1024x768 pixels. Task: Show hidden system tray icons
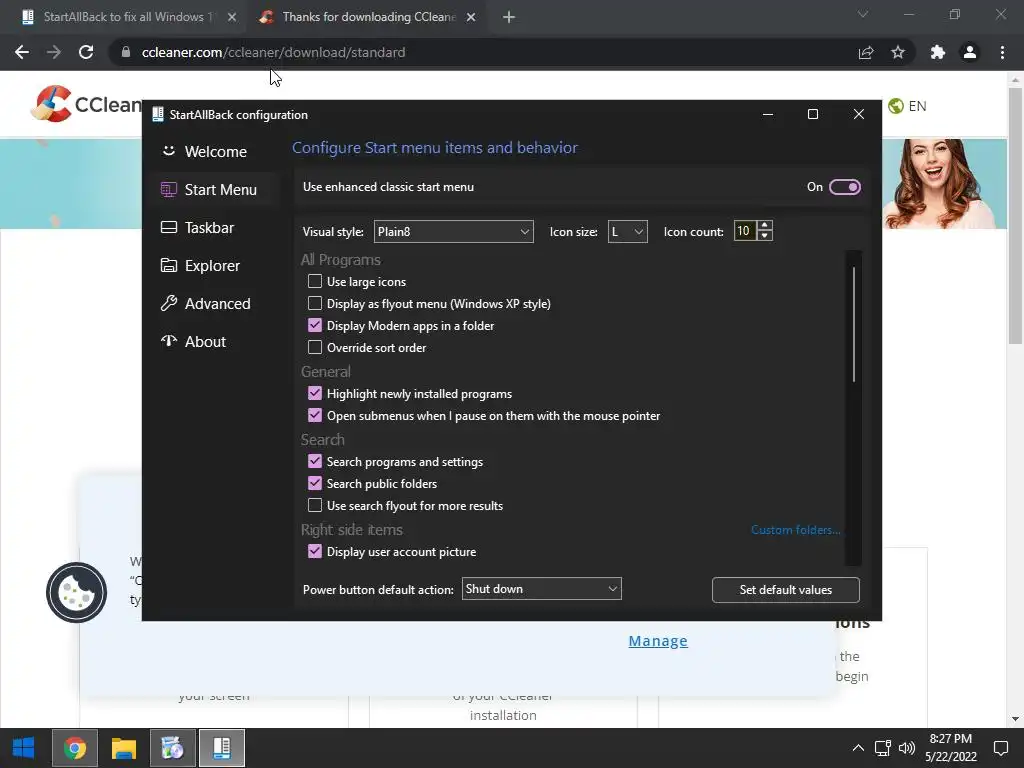[x=858, y=748]
